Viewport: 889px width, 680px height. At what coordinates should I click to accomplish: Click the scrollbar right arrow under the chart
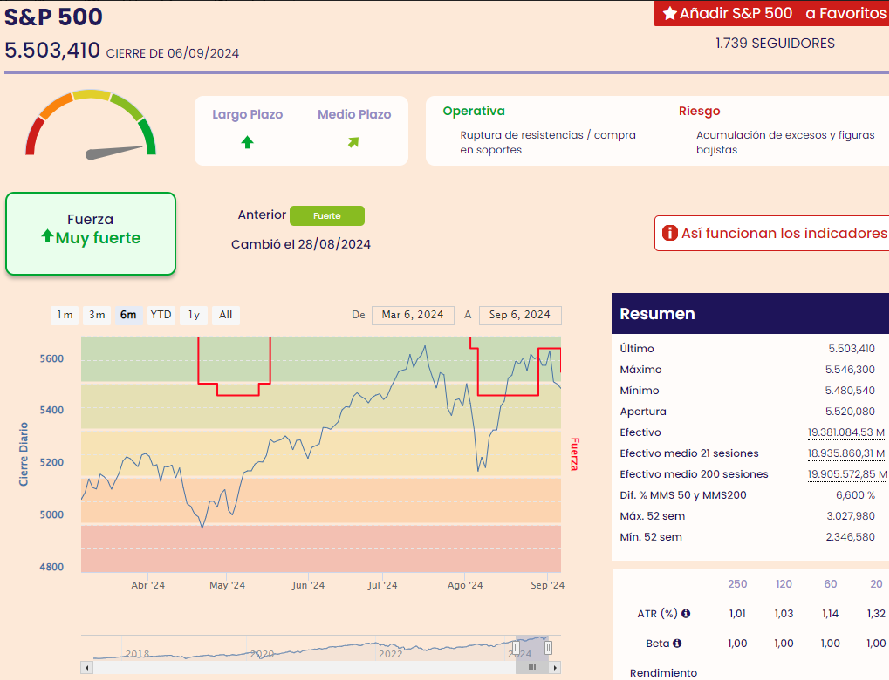click(x=555, y=668)
